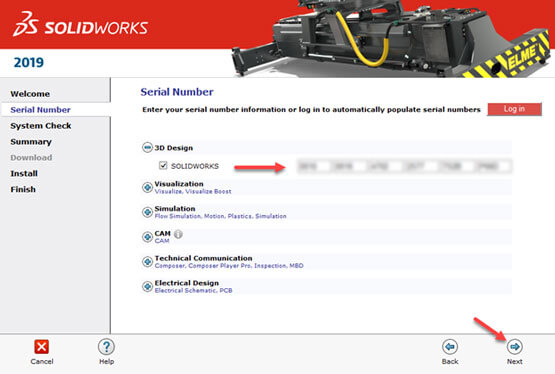Click the red X Cancel icon
This screenshot has width=555, height=374.
41,347
